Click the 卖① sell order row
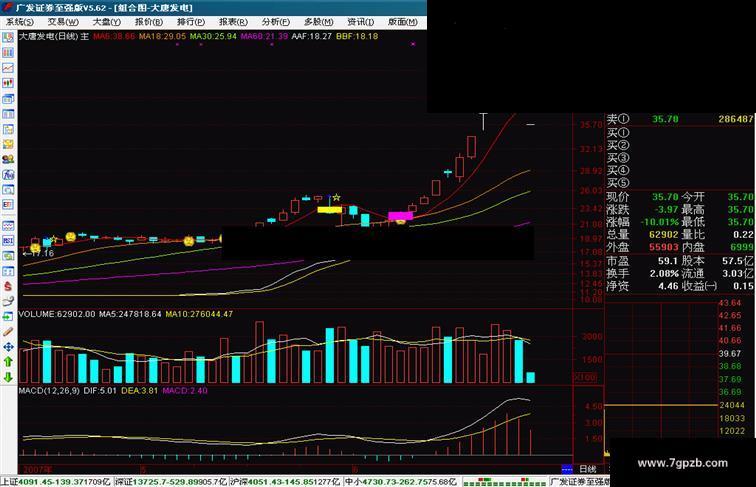This screenshot has width=756, height=487. 680,119
